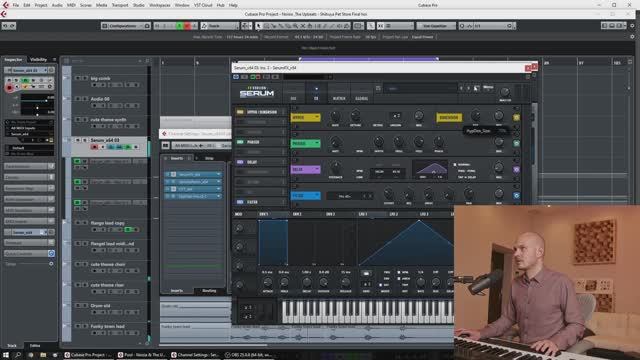This screenshot has height=360, width=640.
Task: Open the Serum Menu button
Action: click(488, 87)
